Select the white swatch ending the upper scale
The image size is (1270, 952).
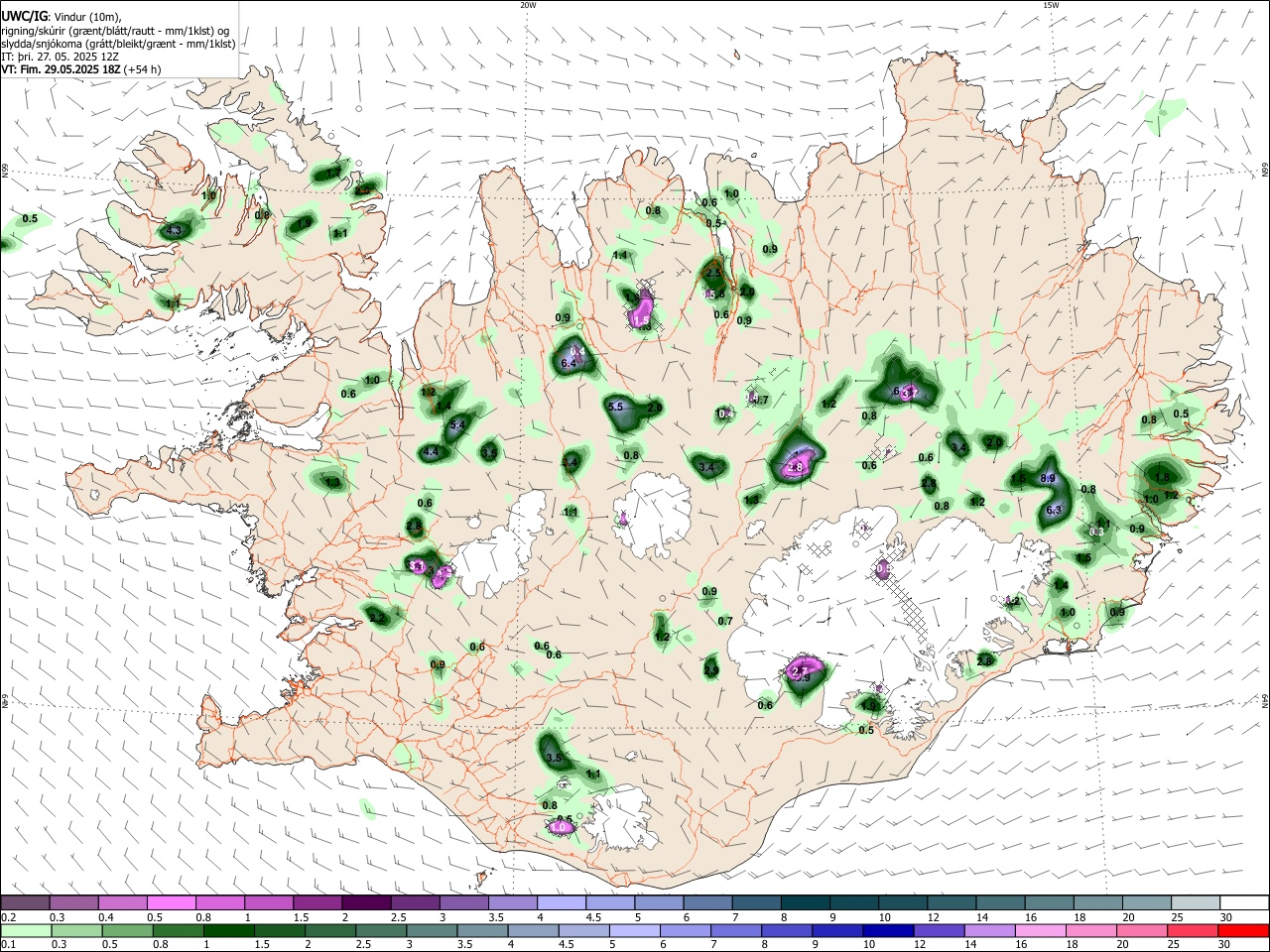tap(1244, 902)
